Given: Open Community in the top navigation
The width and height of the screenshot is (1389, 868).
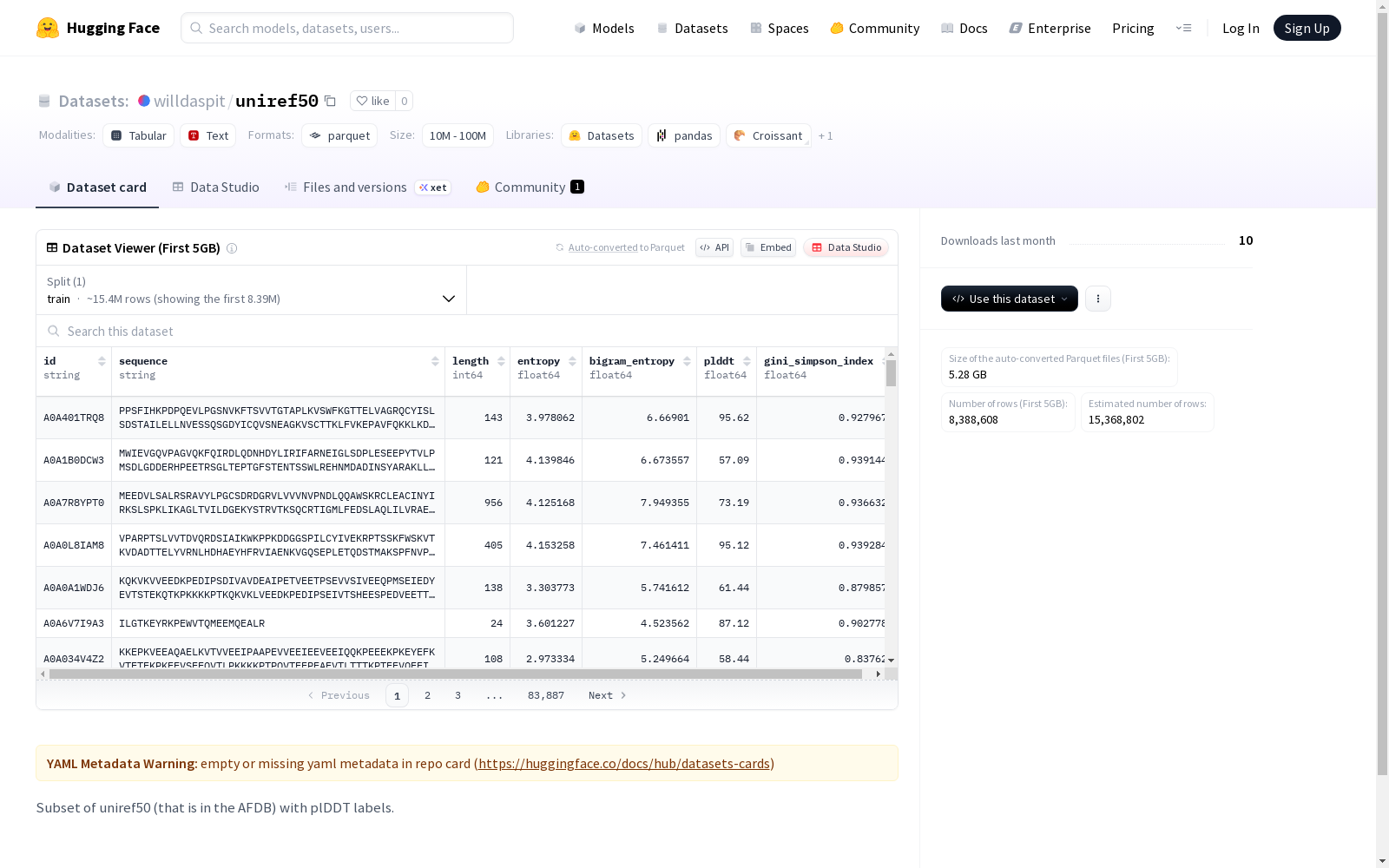Looking at the screenshot, I should 874,28.
